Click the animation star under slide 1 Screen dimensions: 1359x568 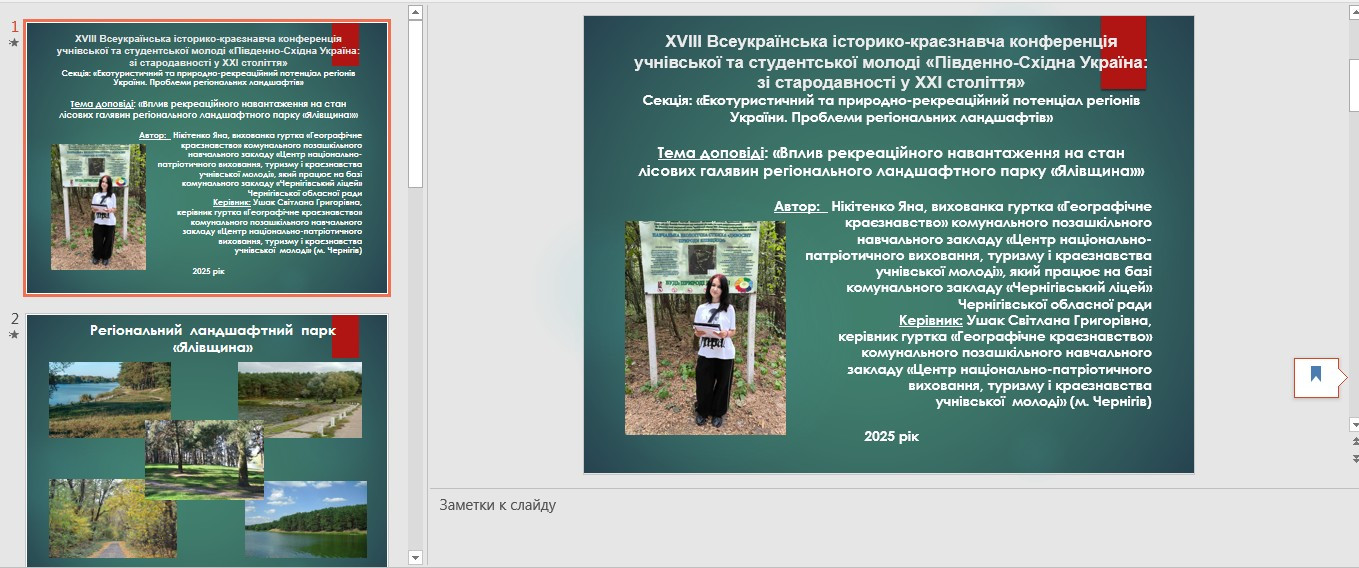tap(14, 43)
